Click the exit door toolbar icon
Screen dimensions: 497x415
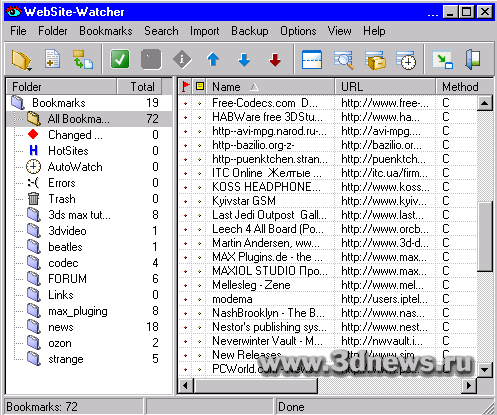pos(473,60)
